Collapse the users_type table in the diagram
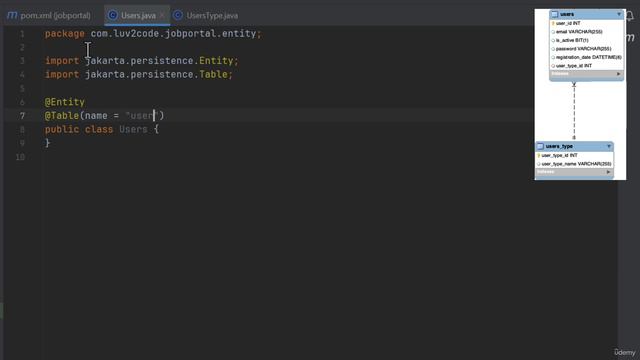This screenshot has height=360, width=640. click(609, 146)
